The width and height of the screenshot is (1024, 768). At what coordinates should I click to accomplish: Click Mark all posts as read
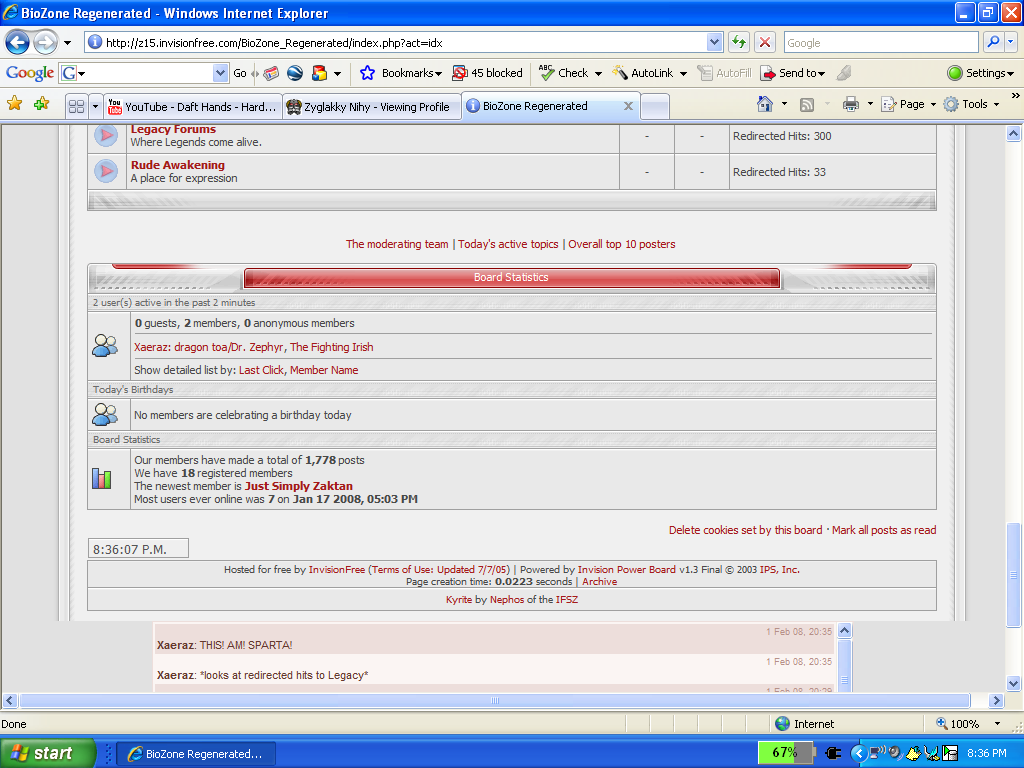pos(884,530)
